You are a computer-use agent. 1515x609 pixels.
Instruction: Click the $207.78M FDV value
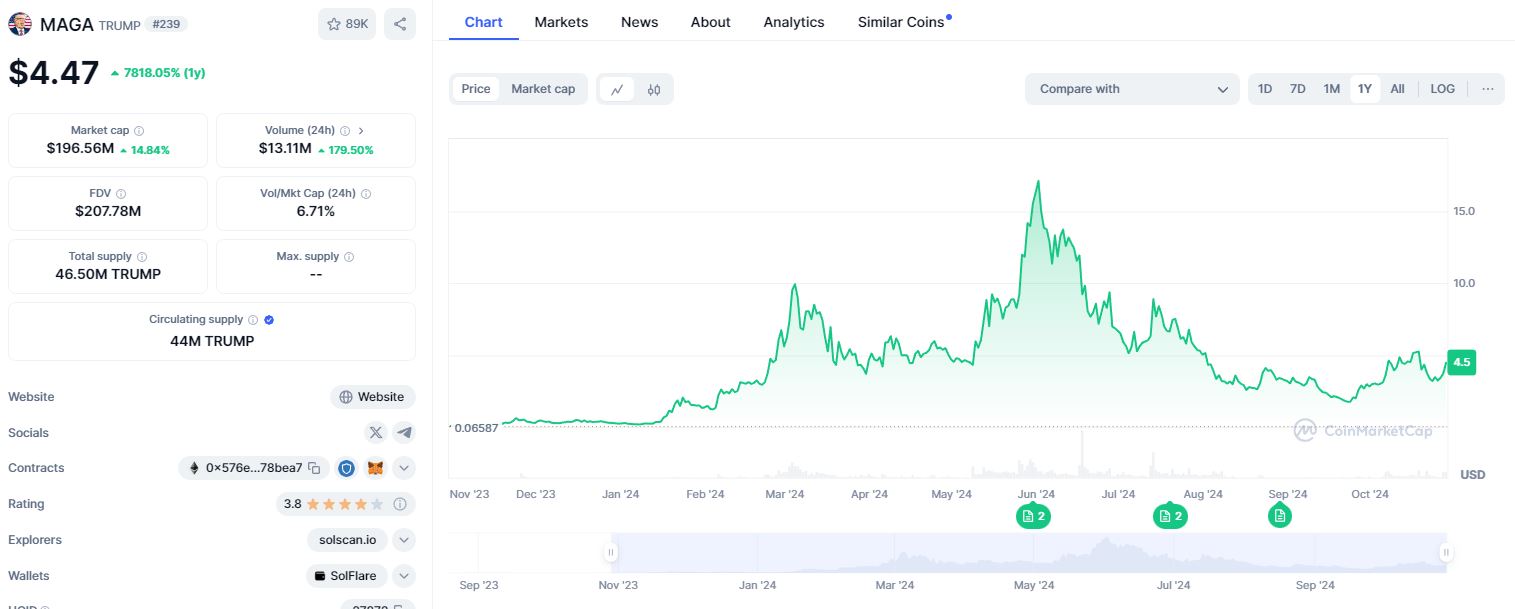(x=108, y=211)
